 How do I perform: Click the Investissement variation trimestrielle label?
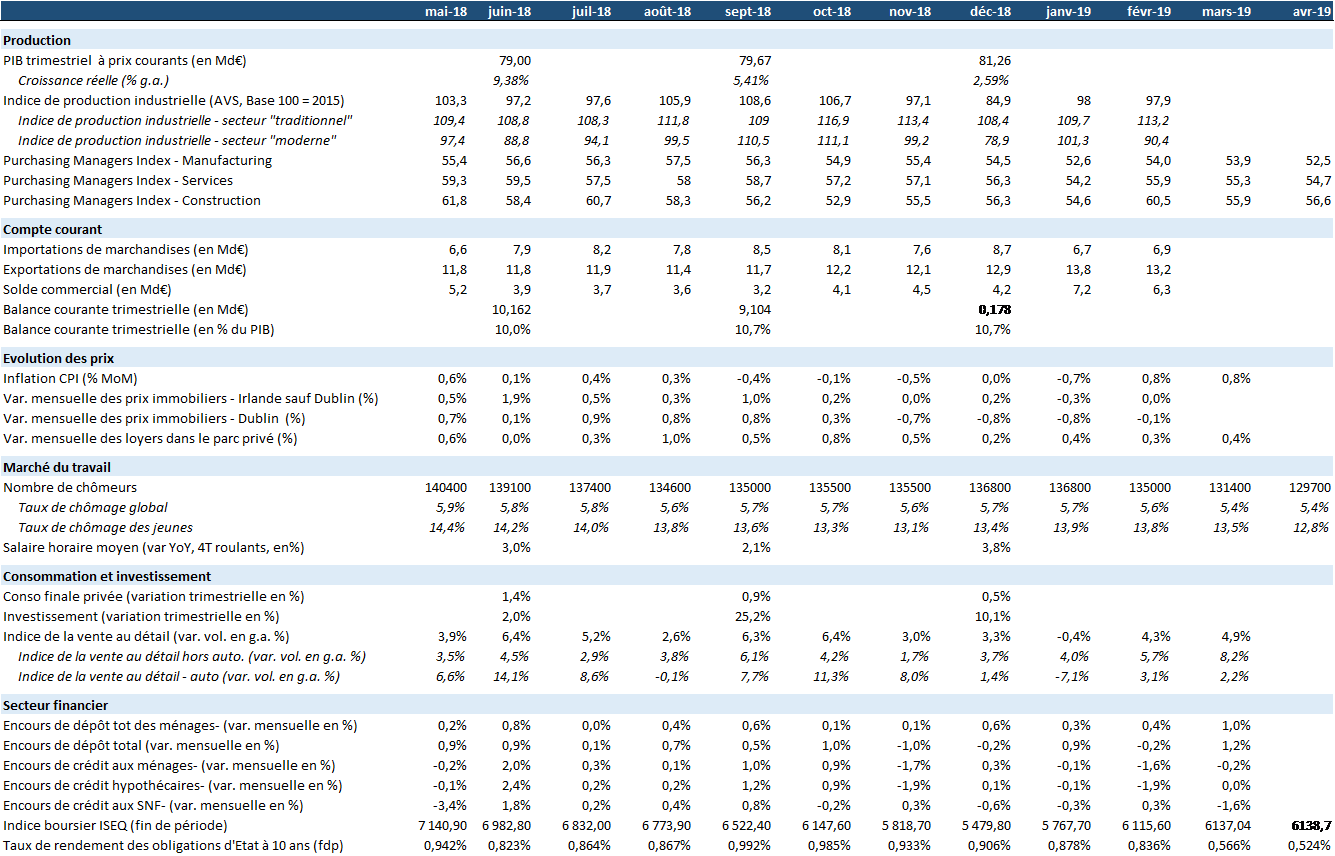[141, 616]
